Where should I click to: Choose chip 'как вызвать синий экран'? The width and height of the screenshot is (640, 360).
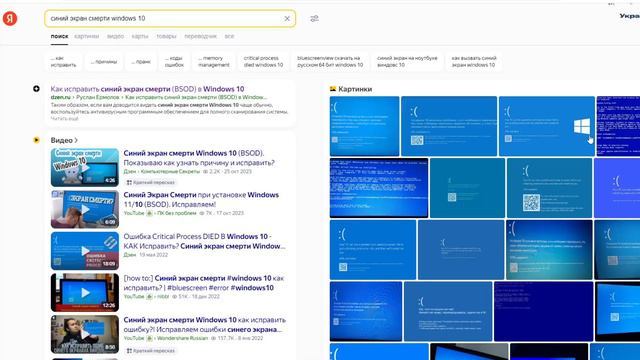(474, 62)
